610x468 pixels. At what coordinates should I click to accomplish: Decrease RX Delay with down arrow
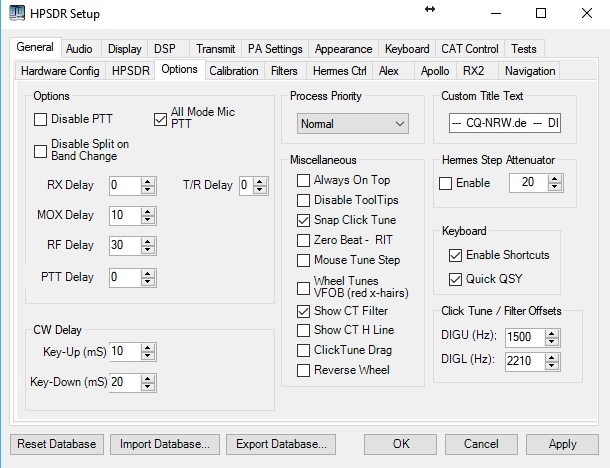click(x=147, y=189)
